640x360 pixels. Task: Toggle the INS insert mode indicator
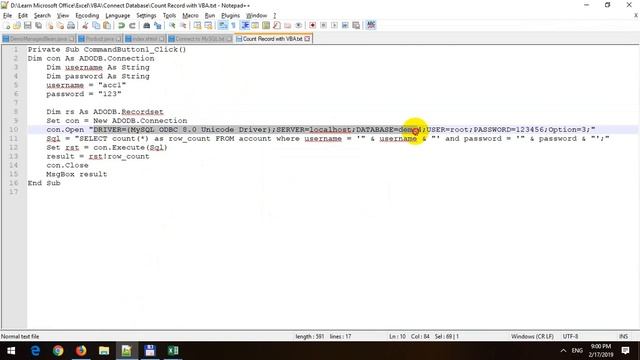pos(623,336)
